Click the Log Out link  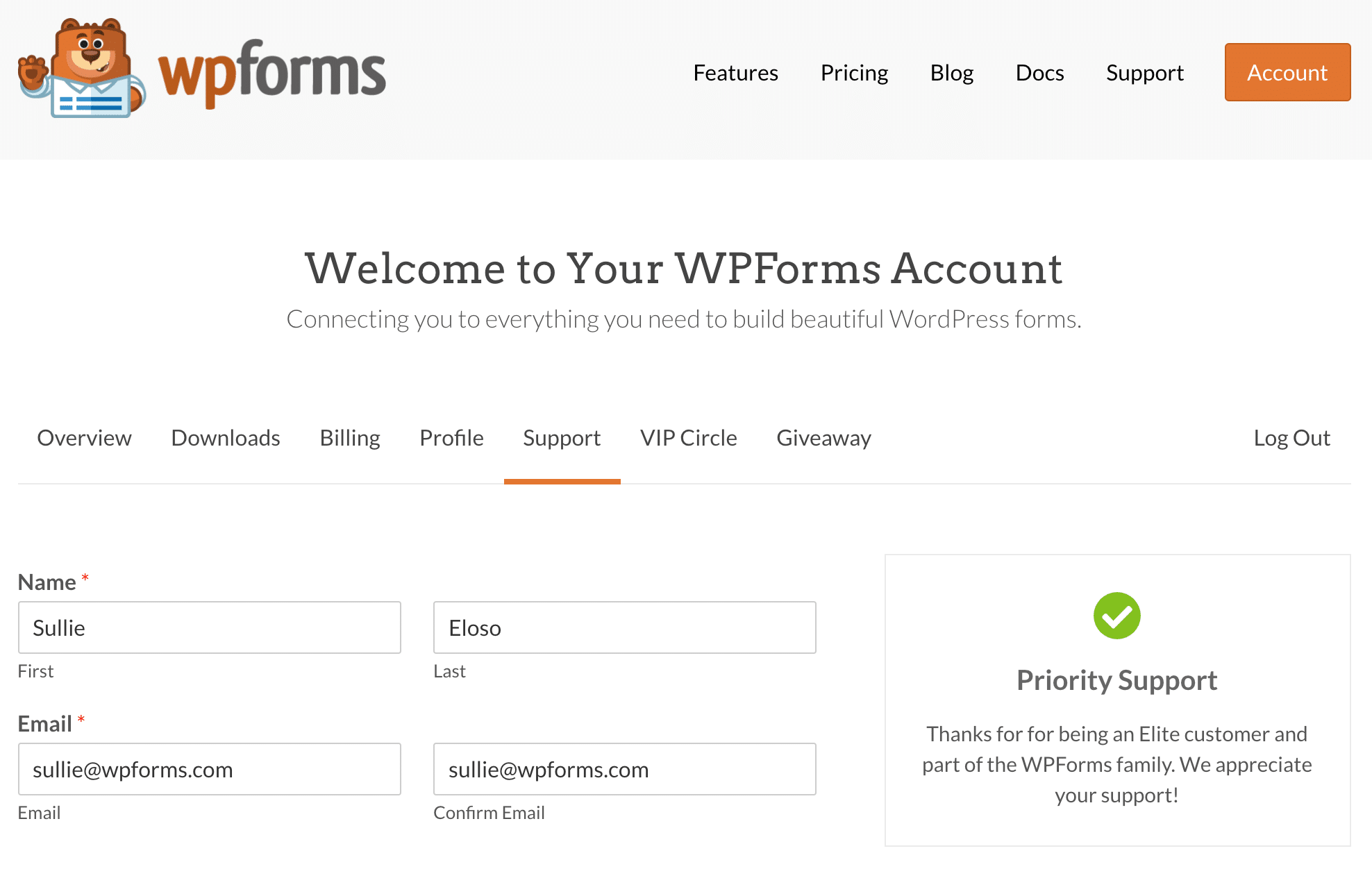click(x=1292, y=437)
